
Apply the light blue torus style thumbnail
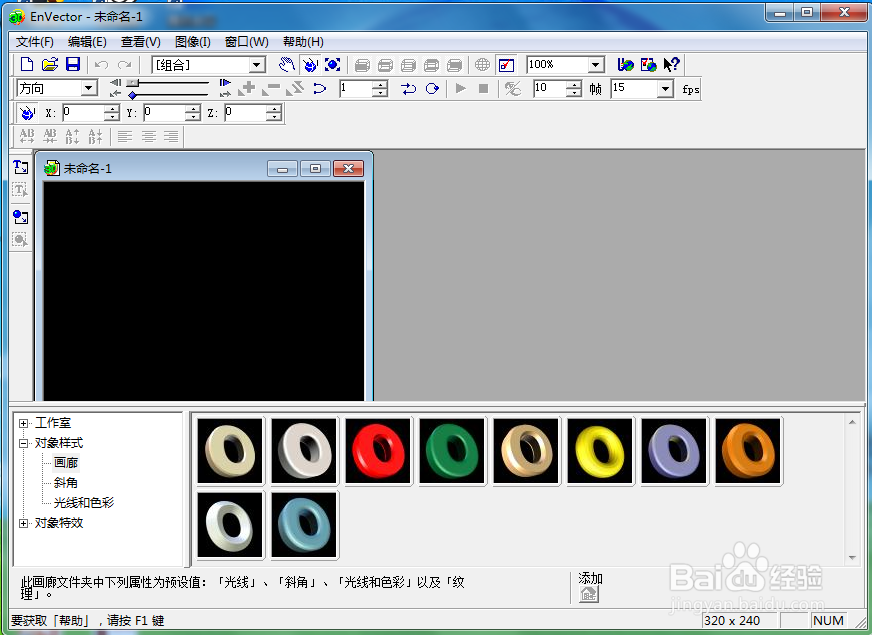coord(304,525)
